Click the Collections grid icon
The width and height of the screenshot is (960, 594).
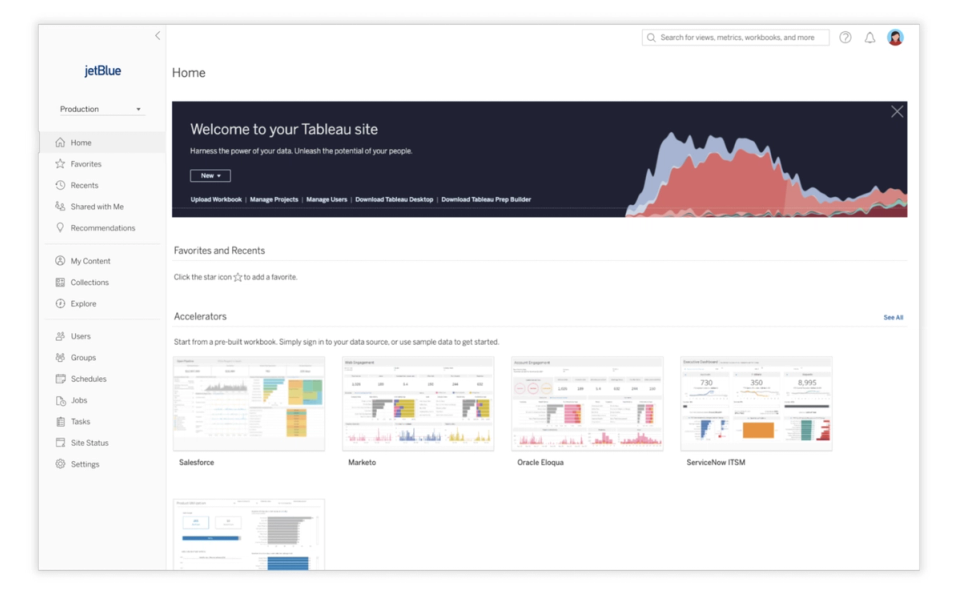tap(60, 282)
